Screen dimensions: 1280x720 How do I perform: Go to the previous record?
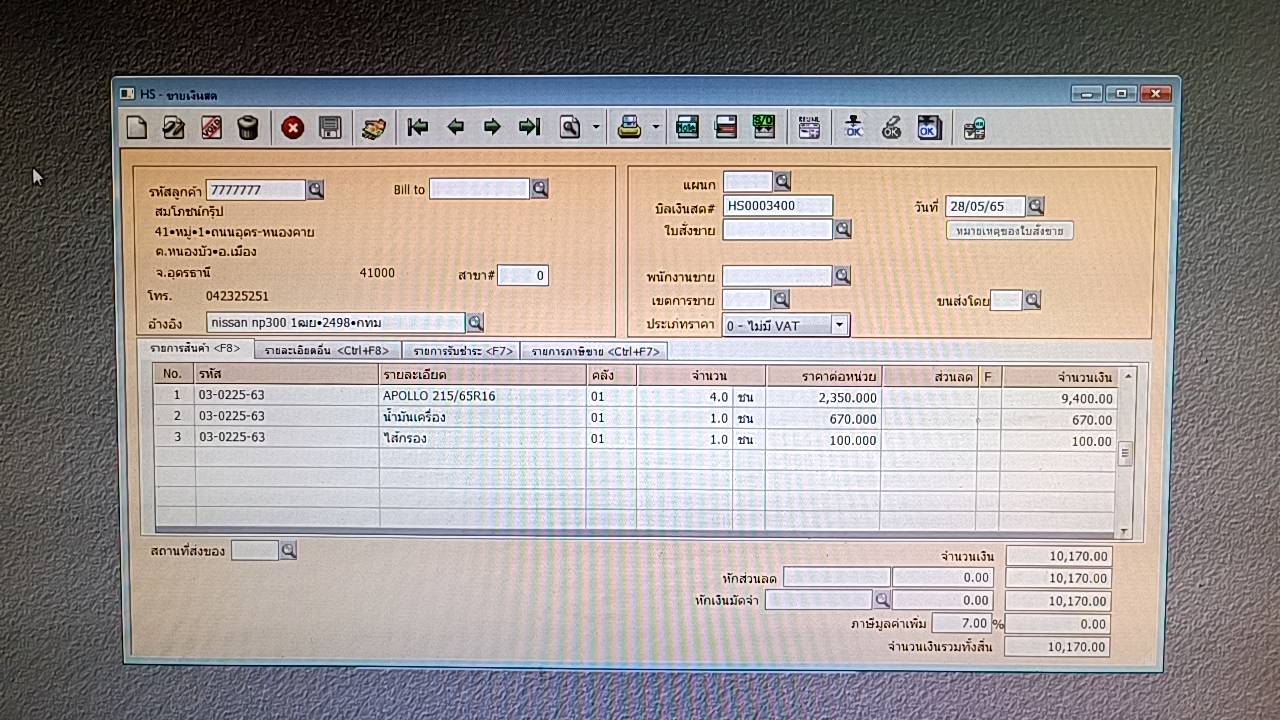455,127
